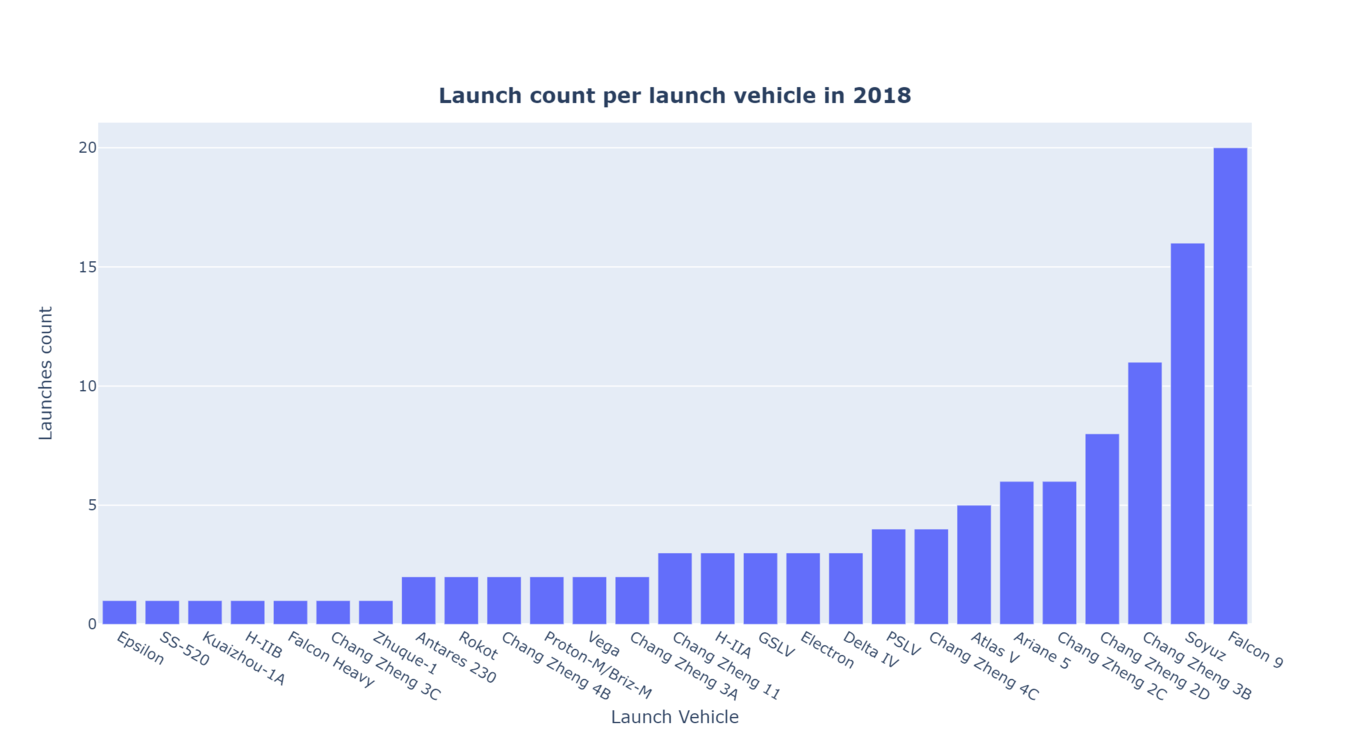Click the 'Launch Vehicle' x-axis title
The height and width of the screenshot is (736, 1350).
(675, 717)
